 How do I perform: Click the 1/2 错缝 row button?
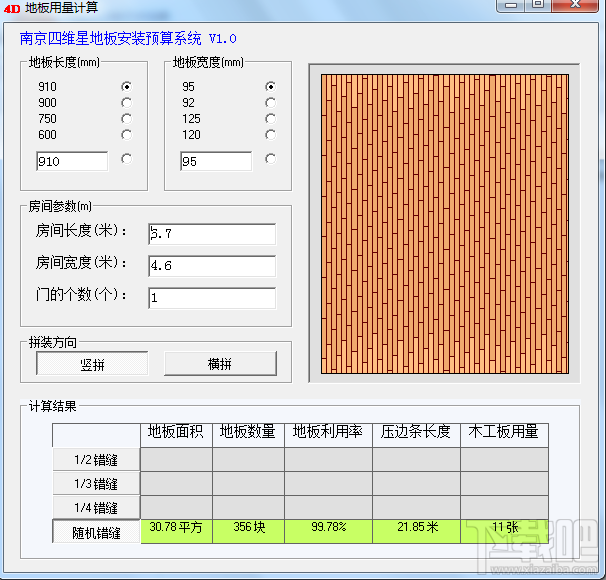[x=96, y=459]
